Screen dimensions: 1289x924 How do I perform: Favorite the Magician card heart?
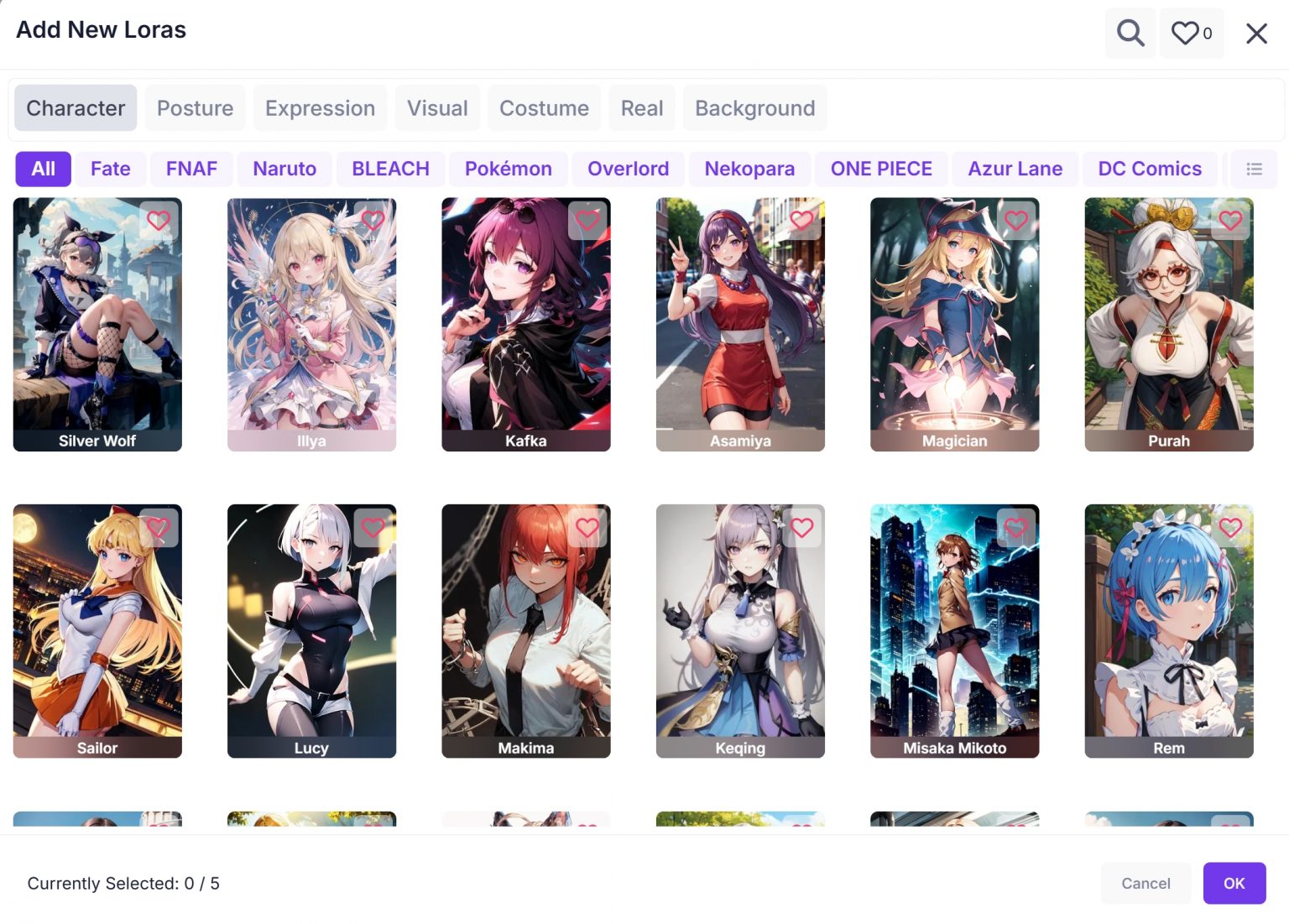click(x=1016, y=221)
